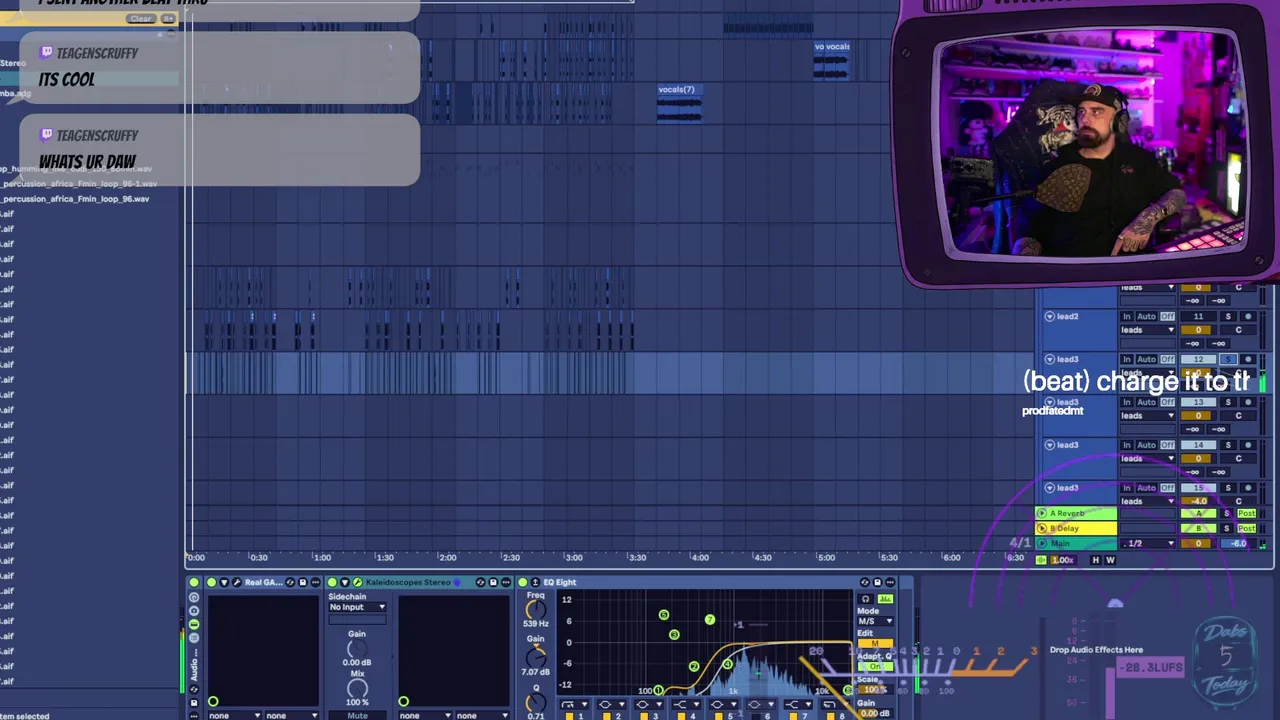This screenshot has width=1280, height=720.
Task: Toggle the EQ Eight device on/off
Action: pyautogui.click(x=522, y=582)
